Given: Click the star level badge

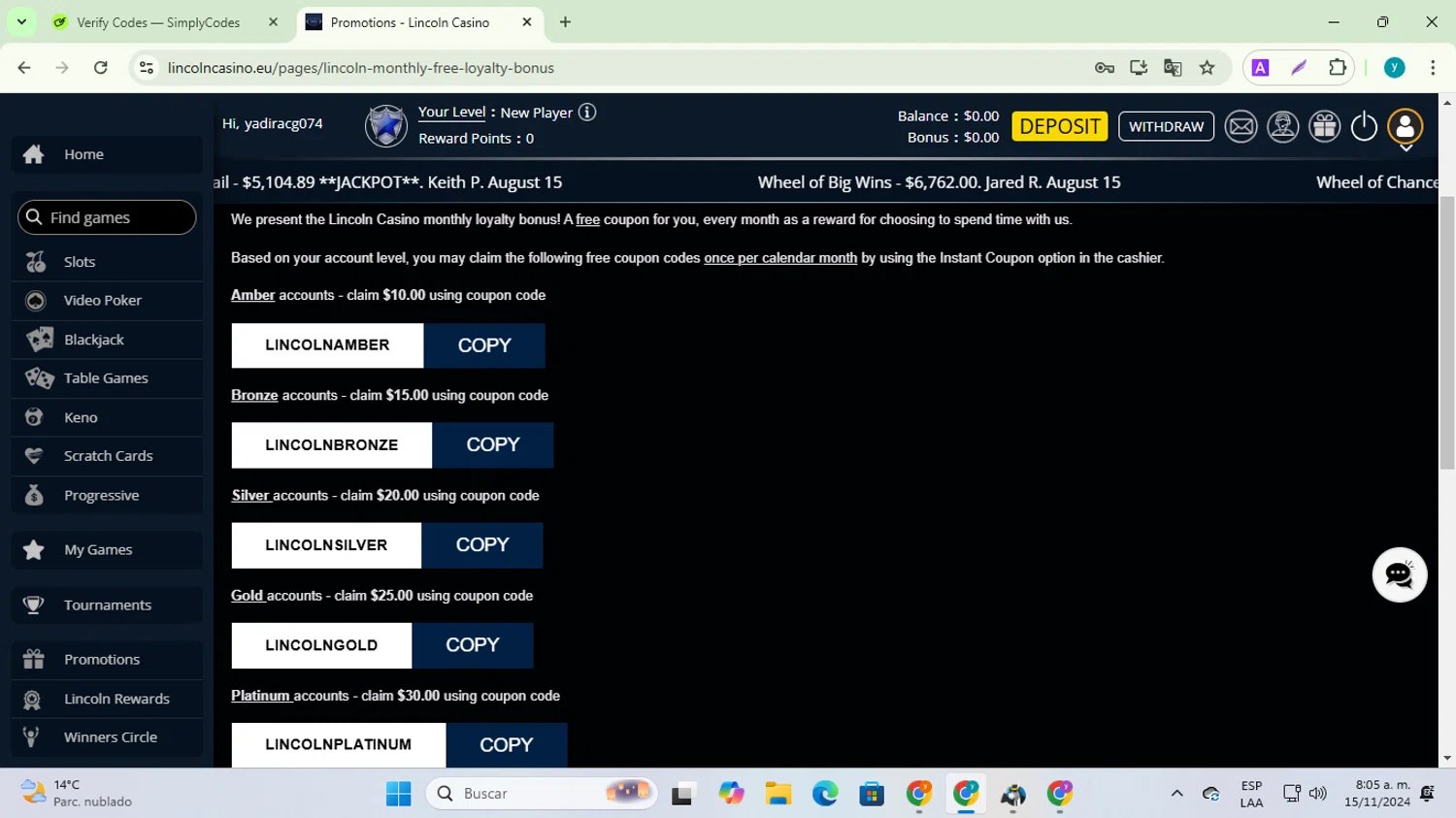Looking at the screenshot, I should [386, 126].
